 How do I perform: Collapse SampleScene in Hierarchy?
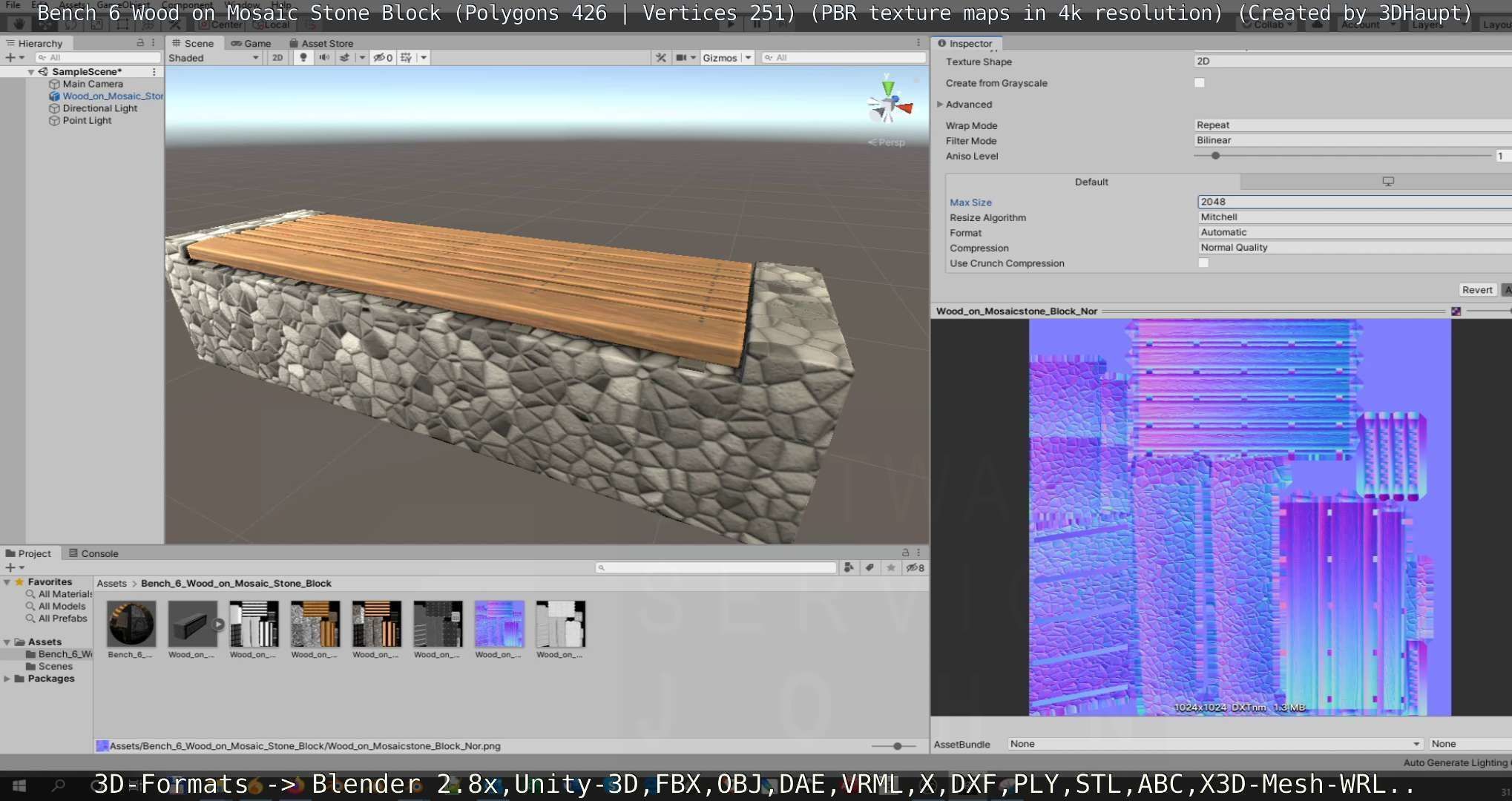coord(31,72)
